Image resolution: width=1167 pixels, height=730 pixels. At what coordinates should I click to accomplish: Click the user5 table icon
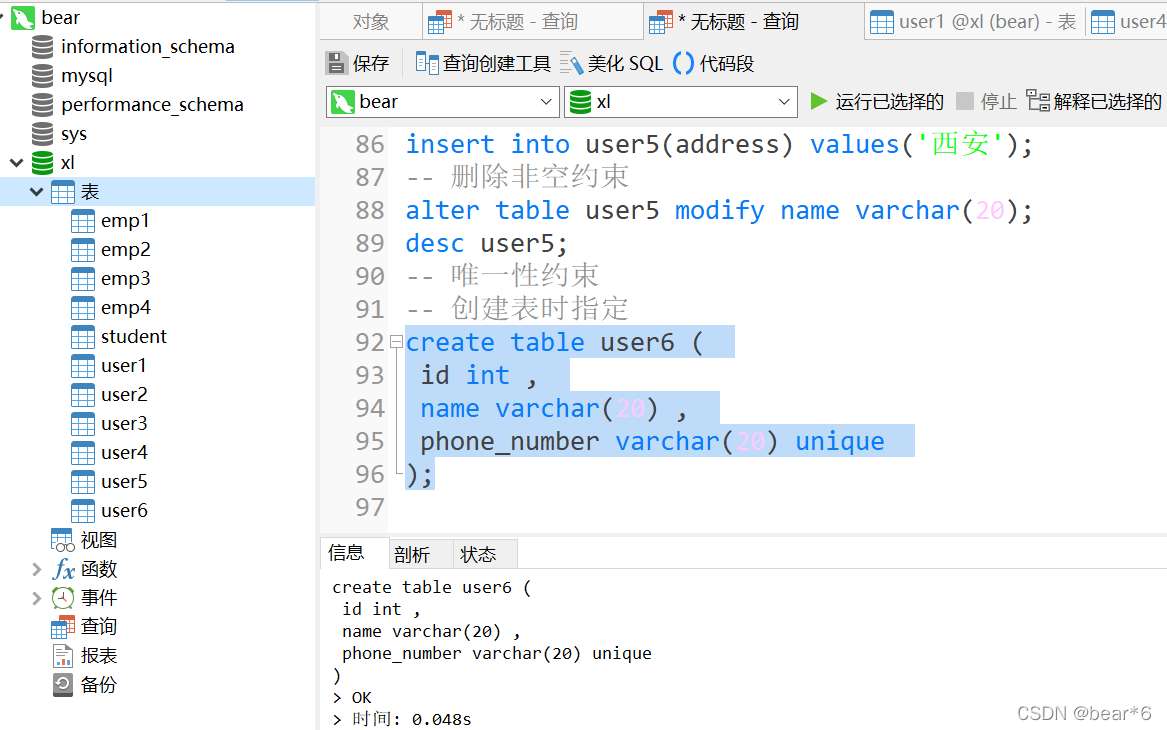point(83,482)
